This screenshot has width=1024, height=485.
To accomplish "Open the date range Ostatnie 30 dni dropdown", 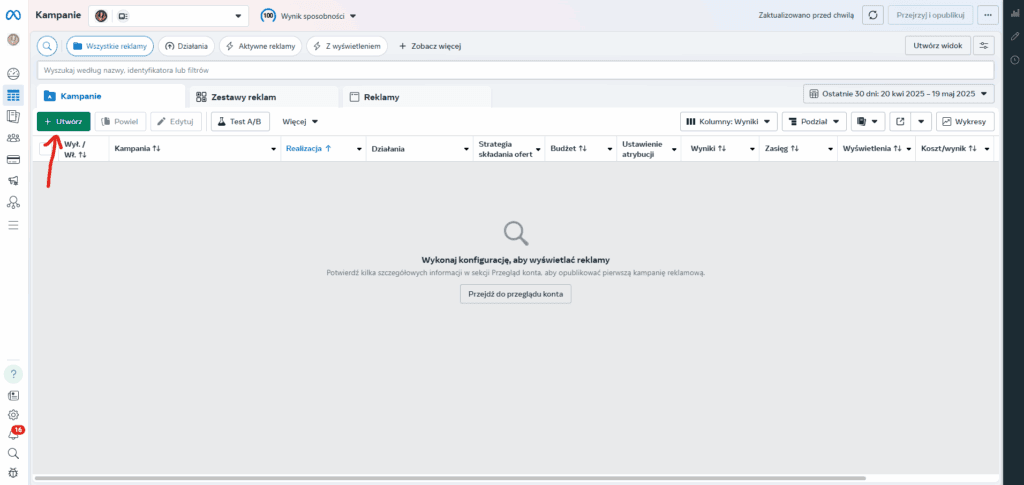I will pyautogui.click(x=899, y=94).
